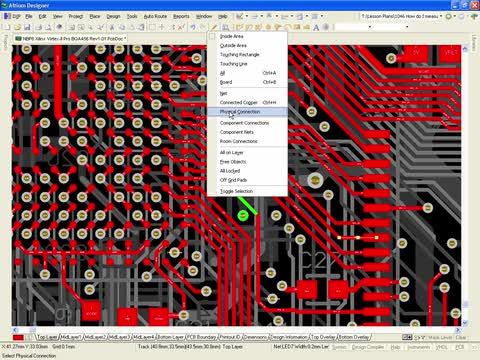Screen dimensions: 480x360
Task: Click the Clear button at bottom right
Action: click(x=460, y=337)
